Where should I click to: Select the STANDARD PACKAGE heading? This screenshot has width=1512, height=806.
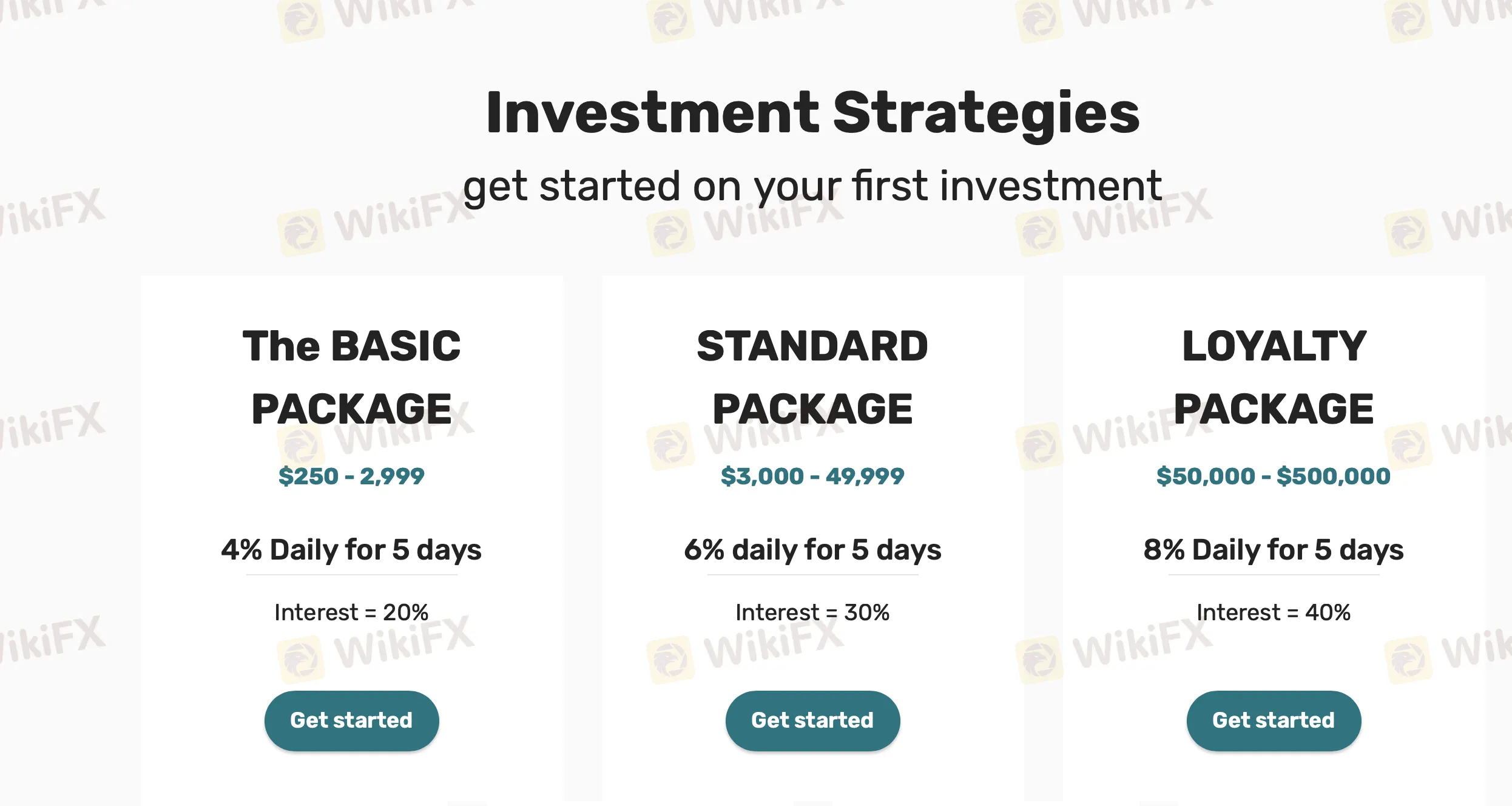pyautogui.click(x=812, y=377)
